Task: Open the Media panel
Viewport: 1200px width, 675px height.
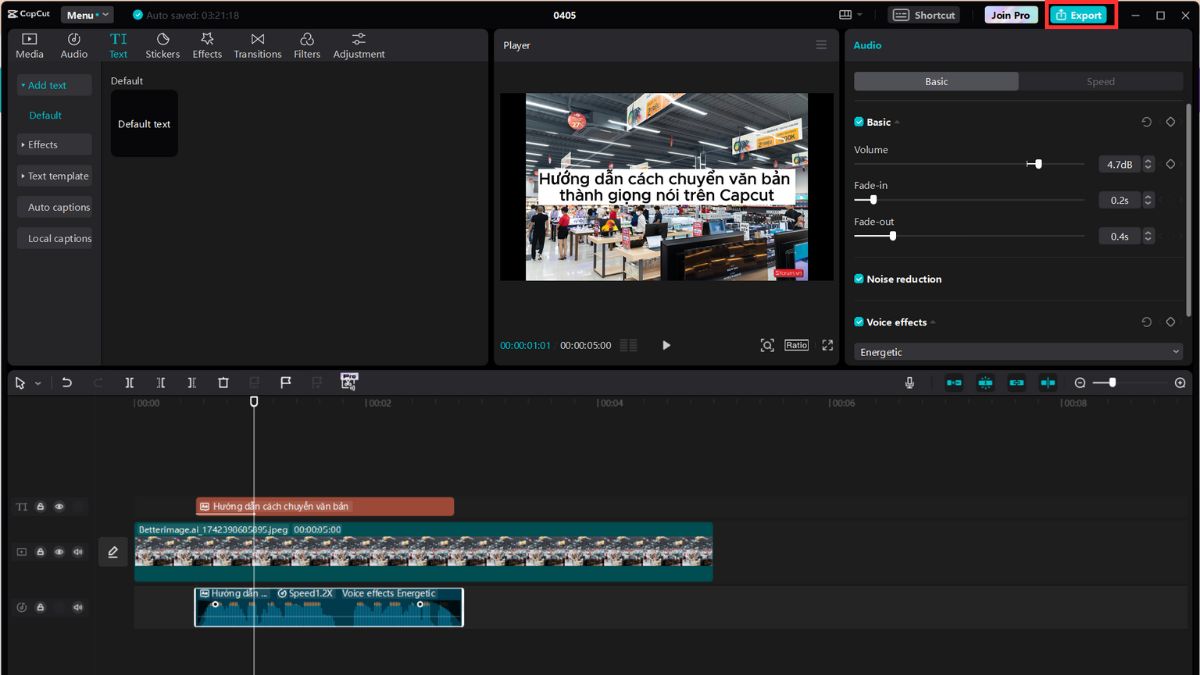Action: [x=30, y=46]
